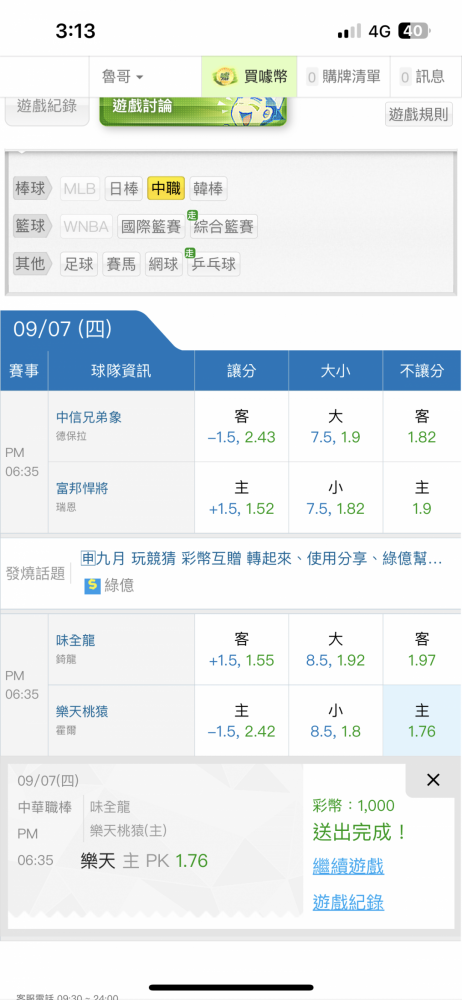Select the 足球 tab
This screenshot has height=1000, width=462.
79,264
